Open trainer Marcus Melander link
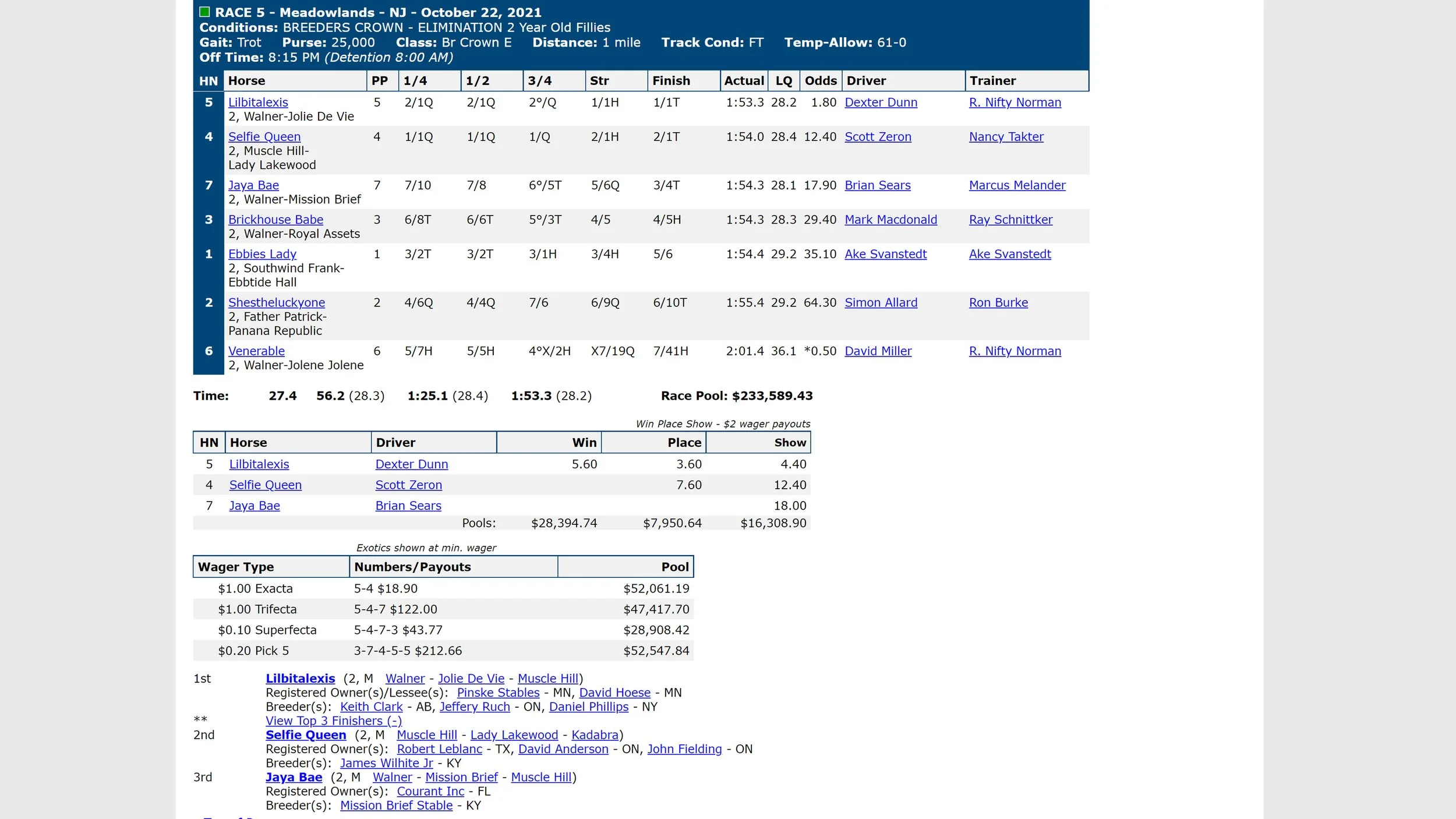This screenshot has width=1456, height=819. click(1017, 185)
